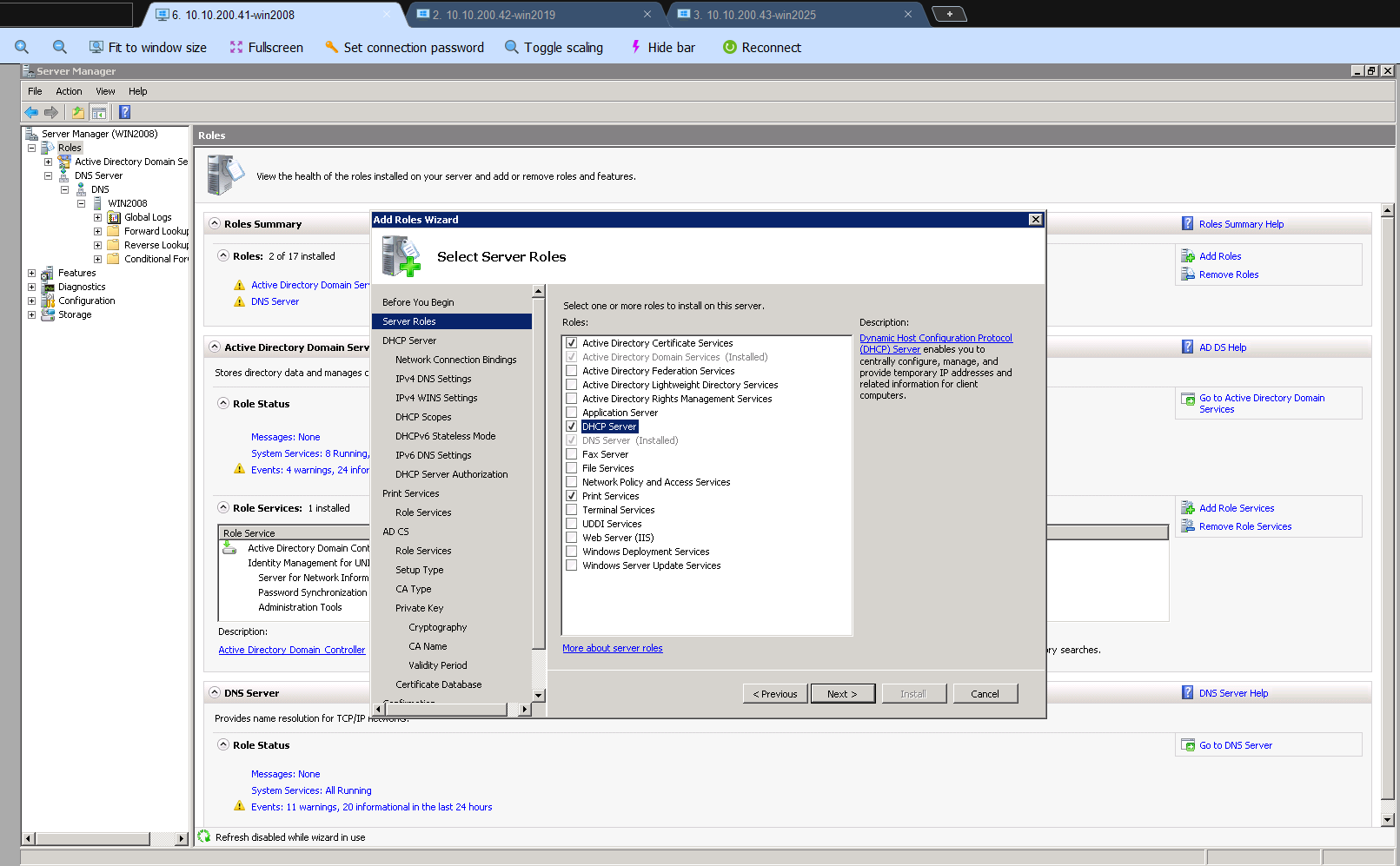Uncheck Active Directory Certificate Services checkbox

coord(572,343)
